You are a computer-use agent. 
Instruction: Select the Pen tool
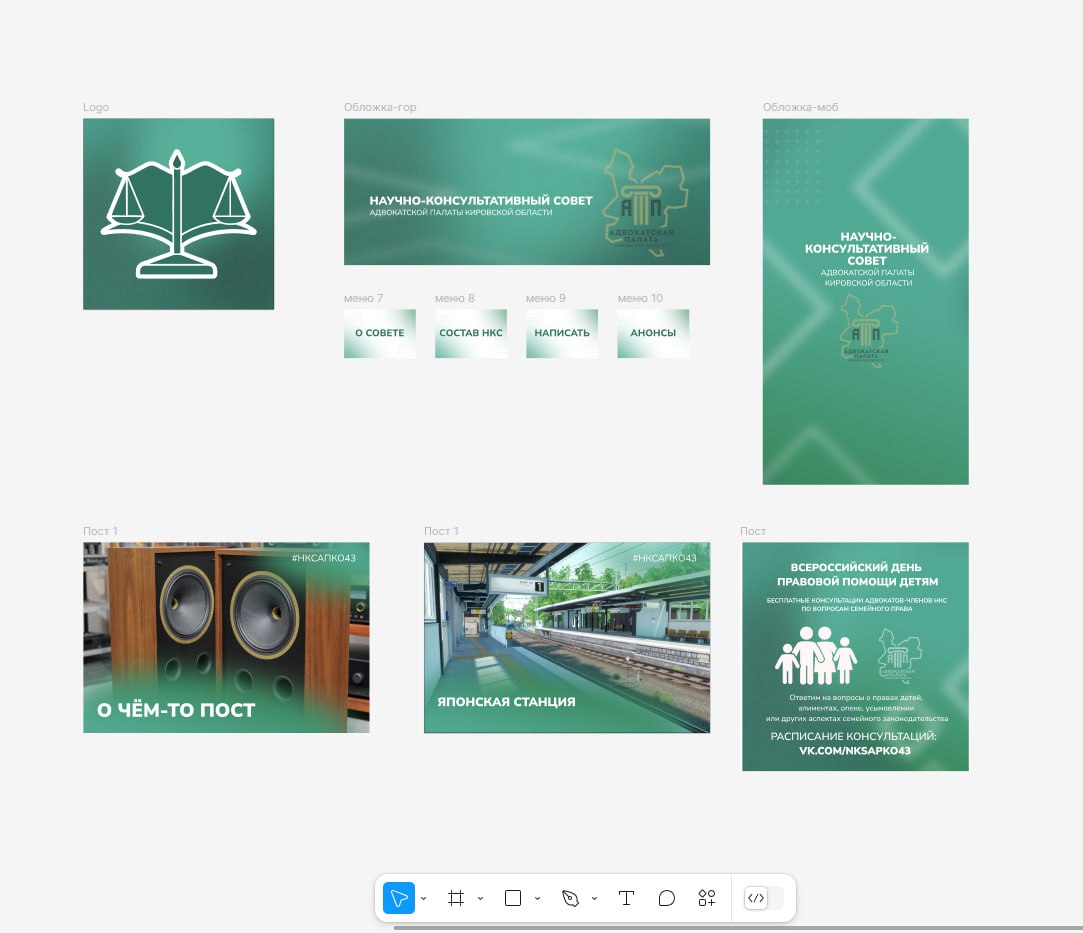(570, 898)
